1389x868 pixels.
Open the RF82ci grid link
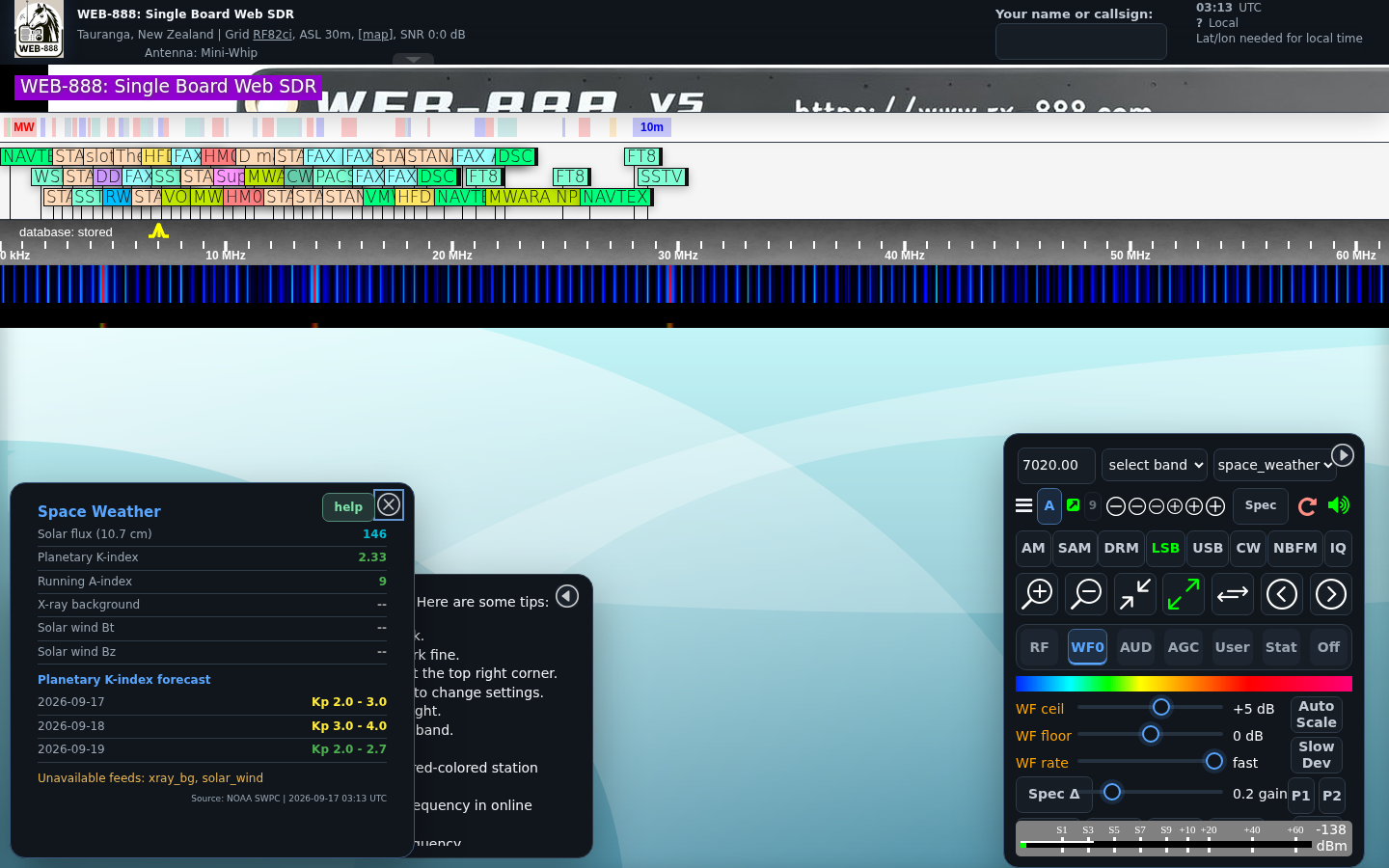pyautogui.click(x=272, y=34)
